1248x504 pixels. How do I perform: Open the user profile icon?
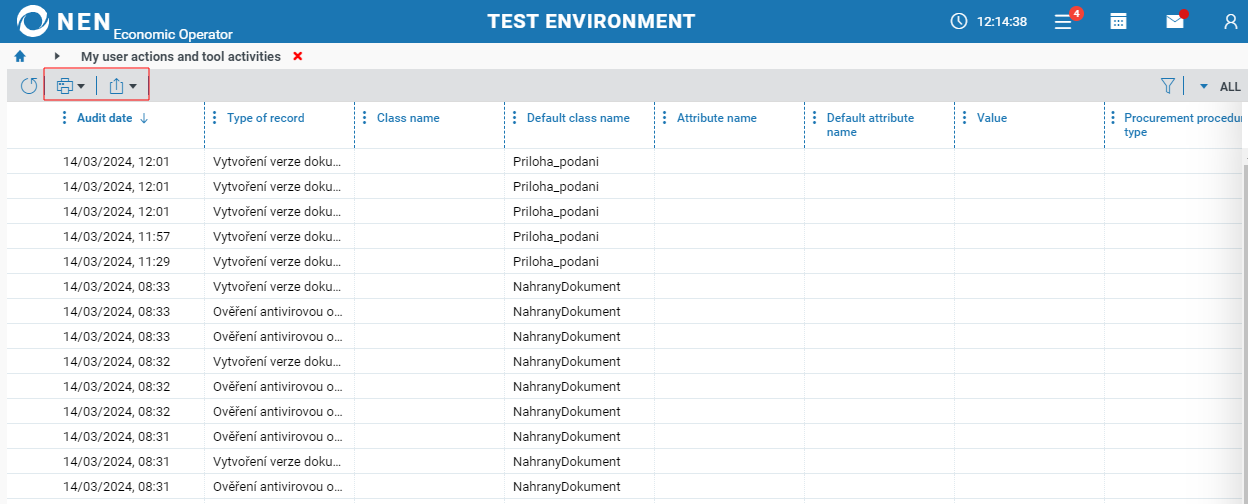coord(1230,21)
